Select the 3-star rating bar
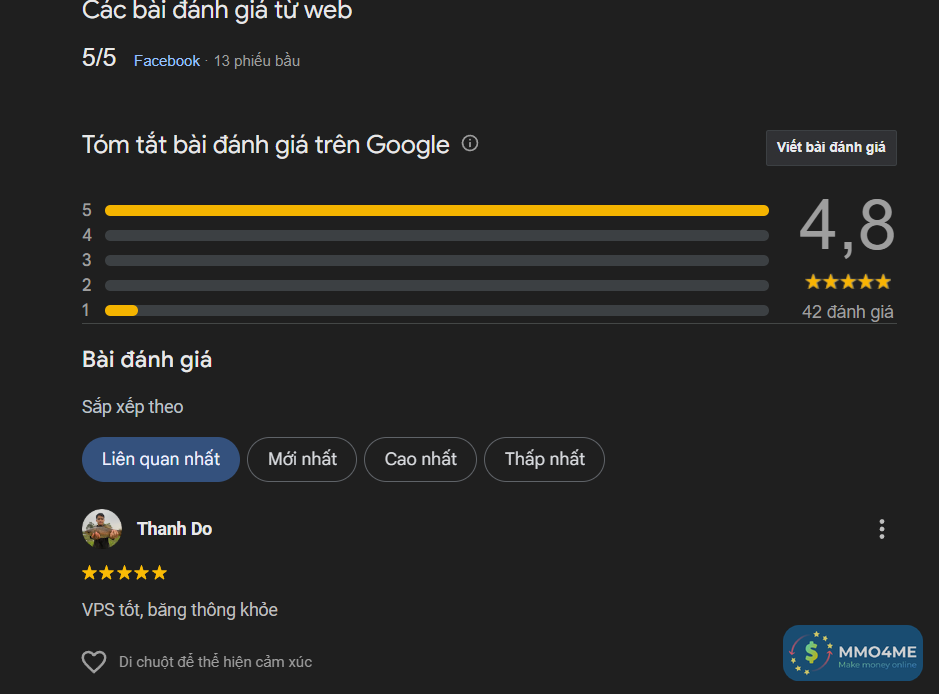Screen dimensions: 939x694 coord(436,260)
